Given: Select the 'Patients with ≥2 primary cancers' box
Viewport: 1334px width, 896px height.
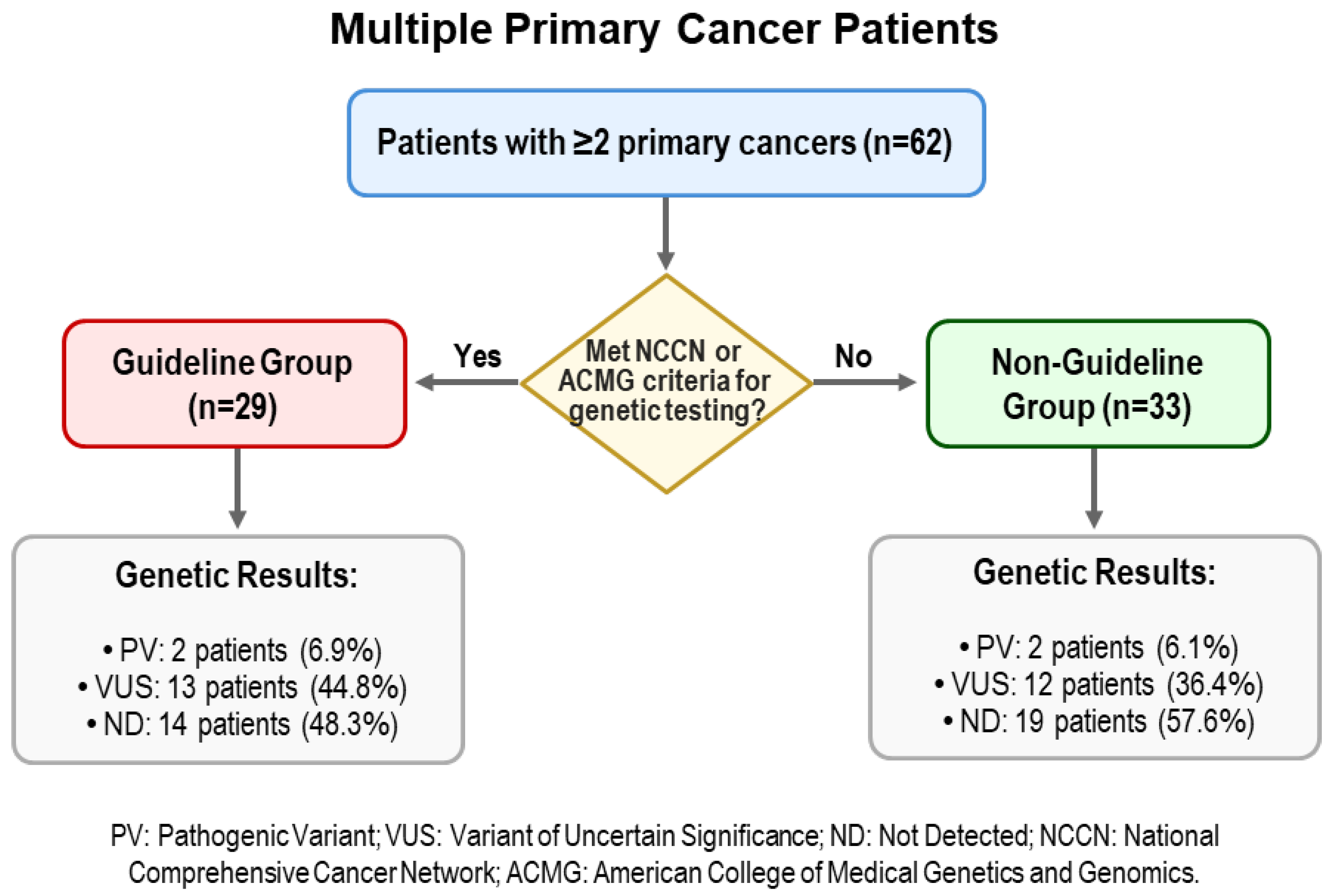Looking at the screenshot, I should pos(666,143).
